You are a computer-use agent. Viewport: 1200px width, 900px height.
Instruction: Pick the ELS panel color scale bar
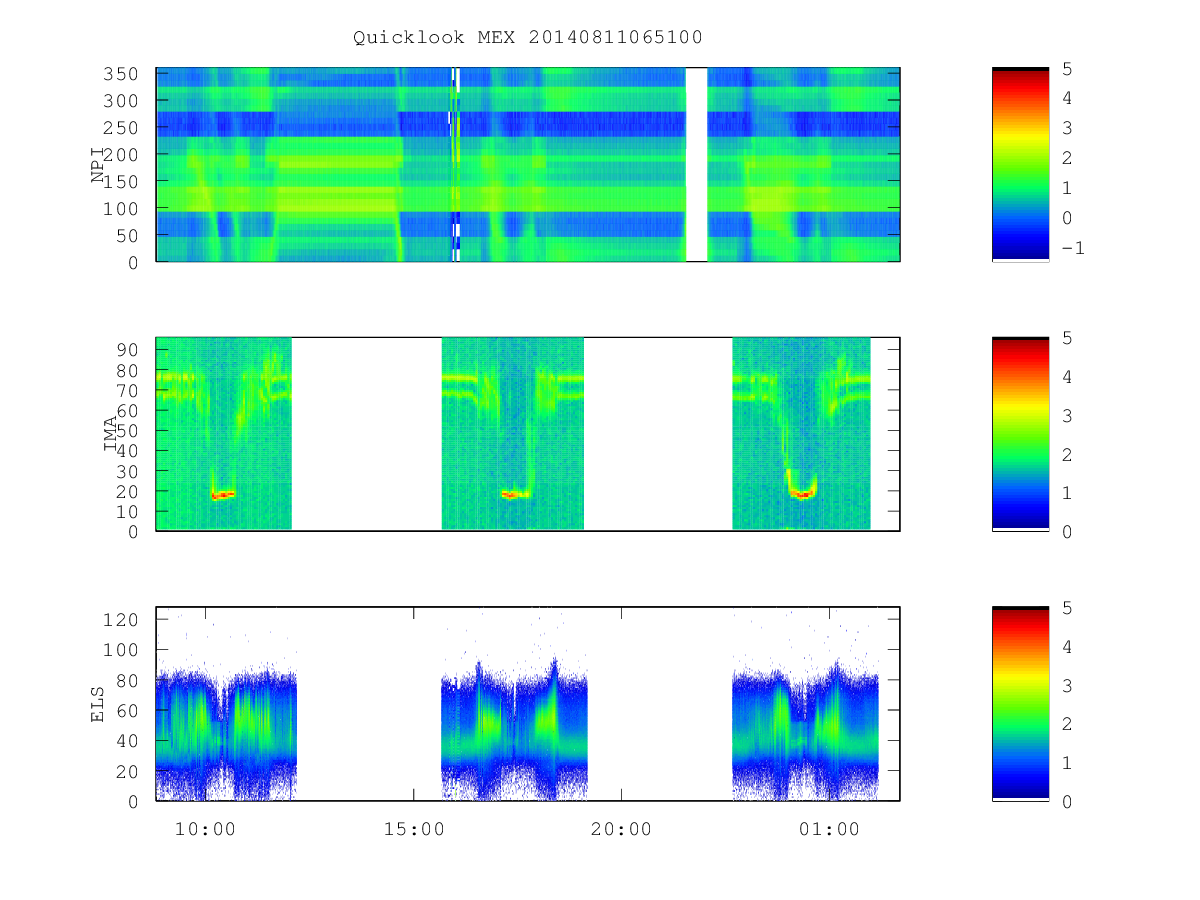pyautogui.click(x=1020, y=704)
